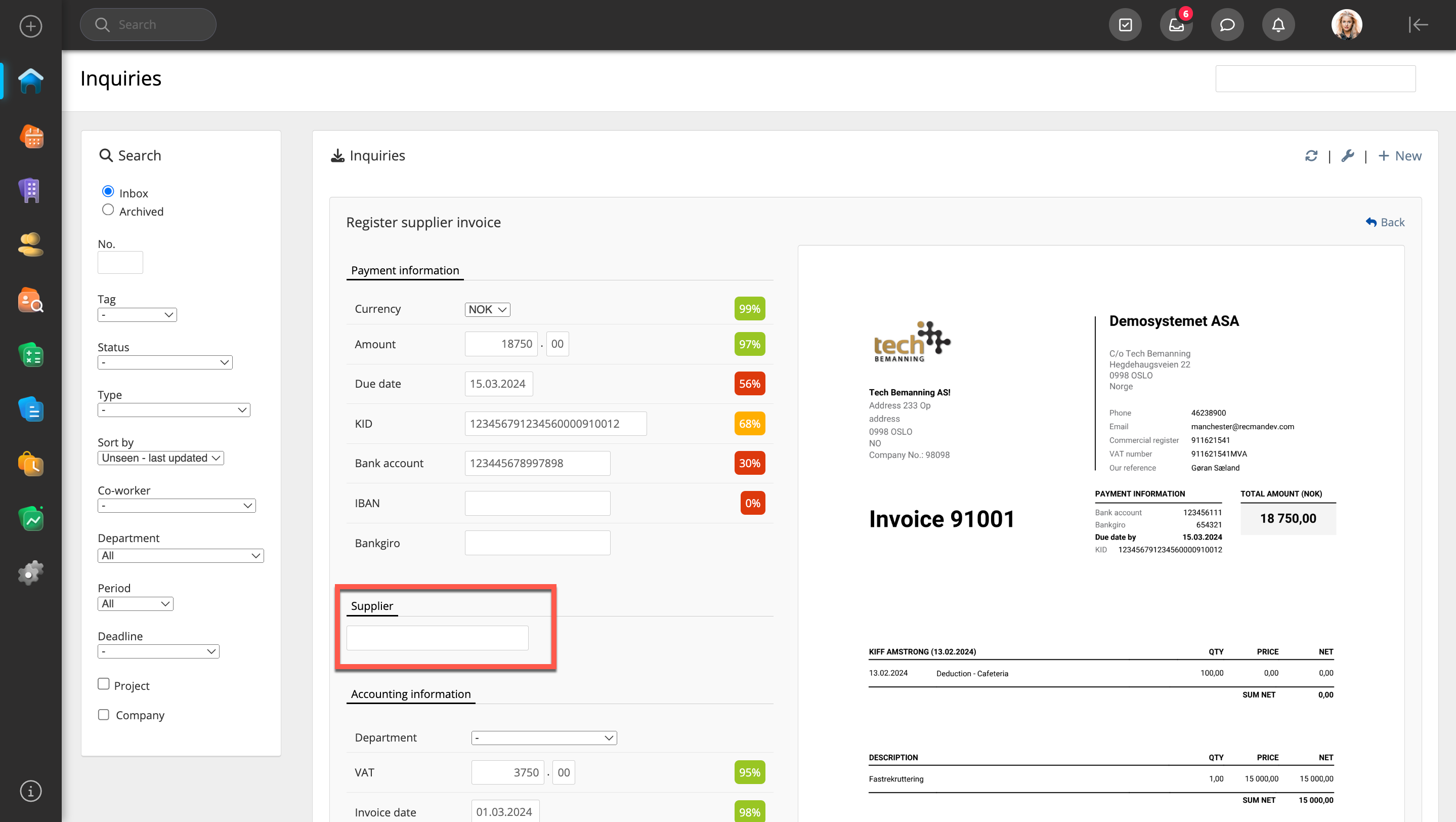Open the Status filter dropdown
The height and width of the screenshot is (822, 1456).
coord(164,362)
